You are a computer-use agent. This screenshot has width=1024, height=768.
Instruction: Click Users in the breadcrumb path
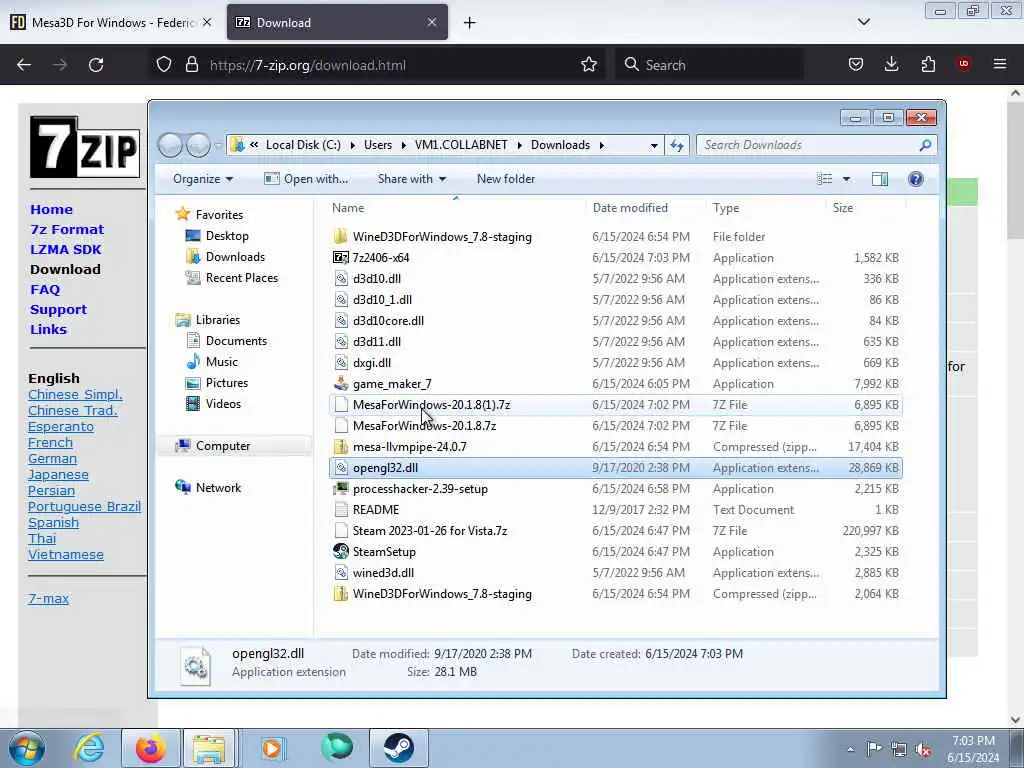pyautogui.click(x=378, y=145)
